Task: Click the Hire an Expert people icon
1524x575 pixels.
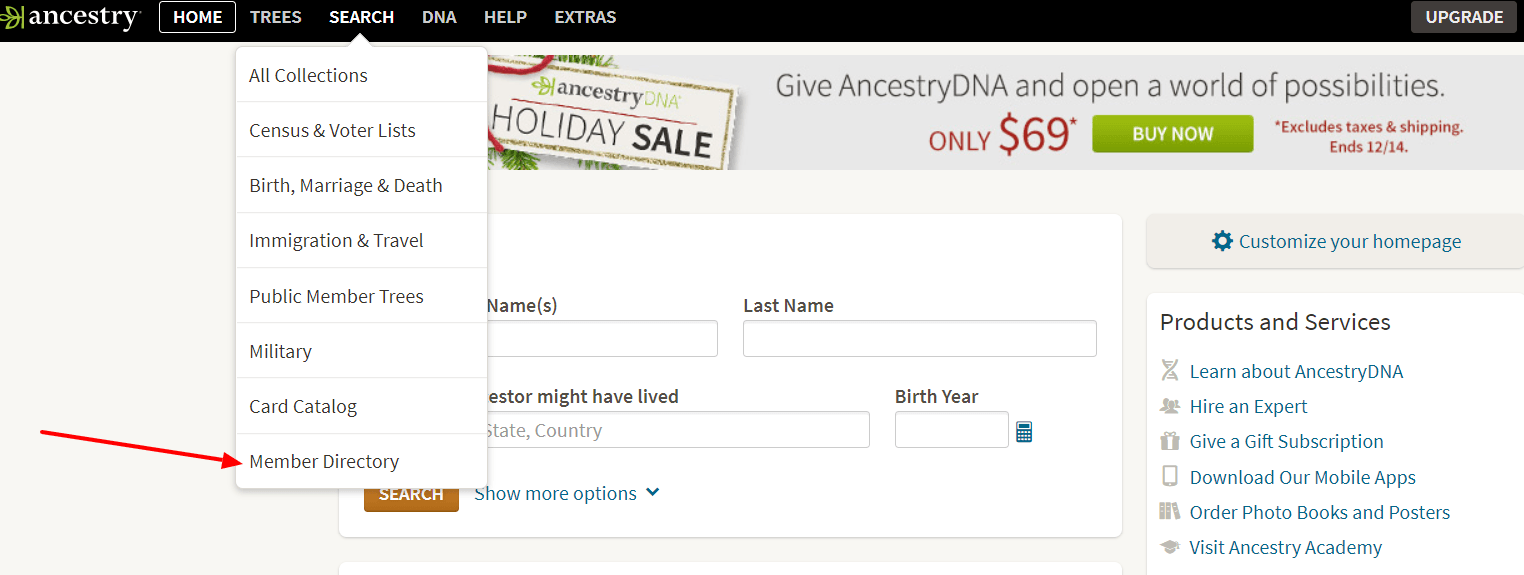Action: pyautogui.click(x=1169, y=406)
